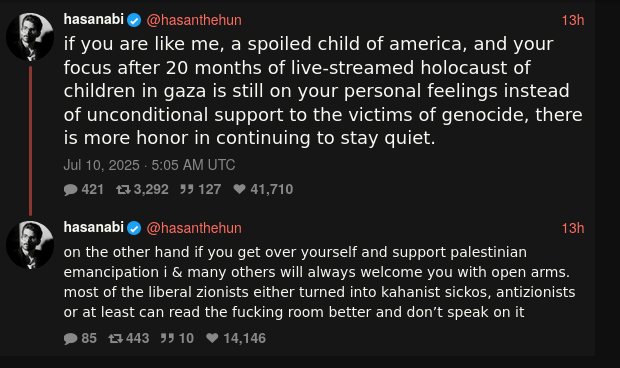
Task: Retweet the second tweet showing 443
Action: (115, 339)
